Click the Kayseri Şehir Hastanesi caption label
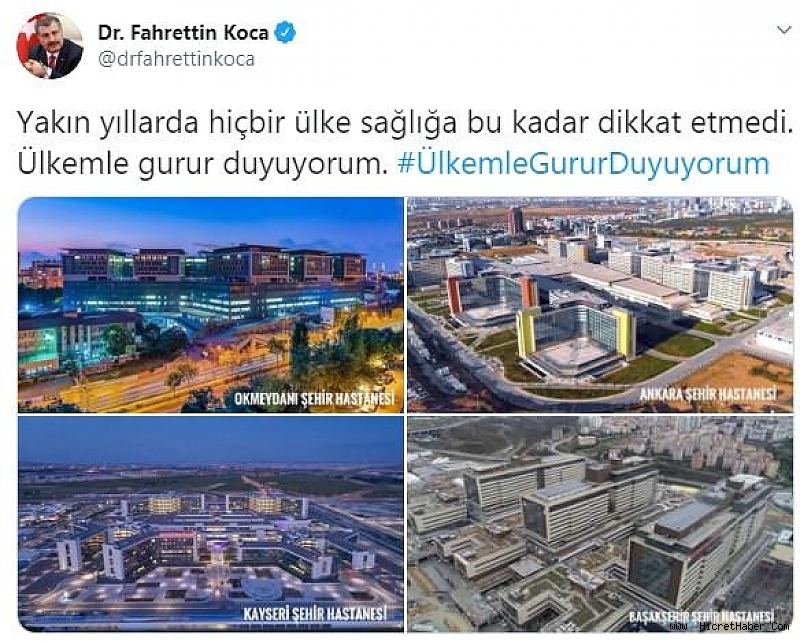 click(315, 614)
